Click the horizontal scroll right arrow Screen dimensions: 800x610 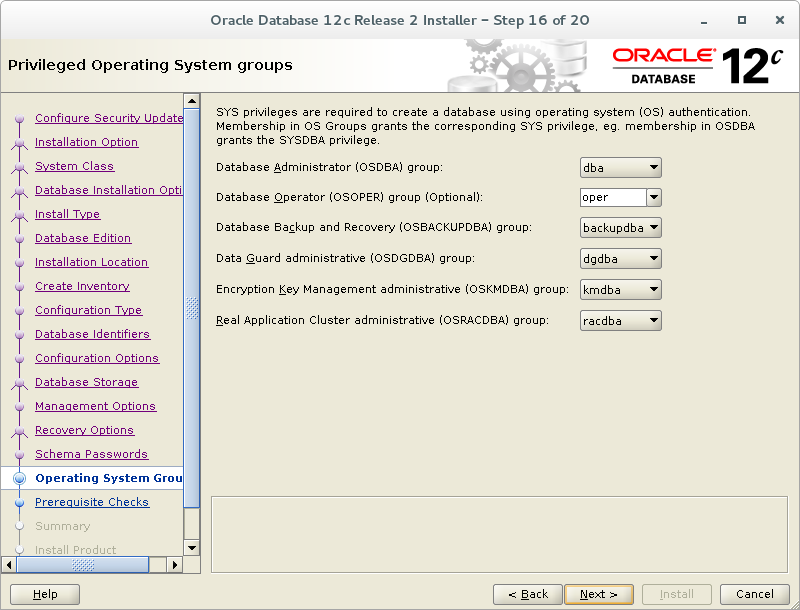(x=174, y=565)
